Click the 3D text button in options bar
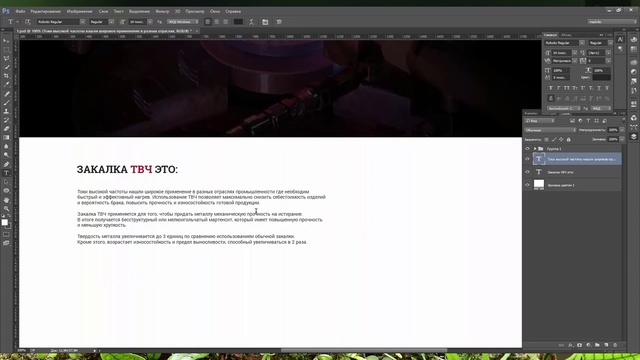 pos(279,22)
